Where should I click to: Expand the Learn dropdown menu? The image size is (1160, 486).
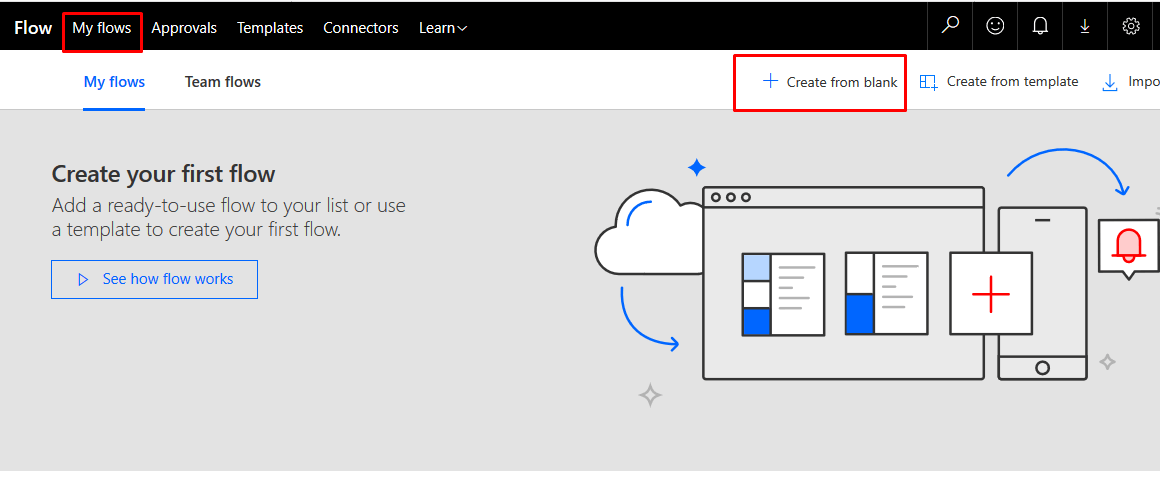coord(443,28)
